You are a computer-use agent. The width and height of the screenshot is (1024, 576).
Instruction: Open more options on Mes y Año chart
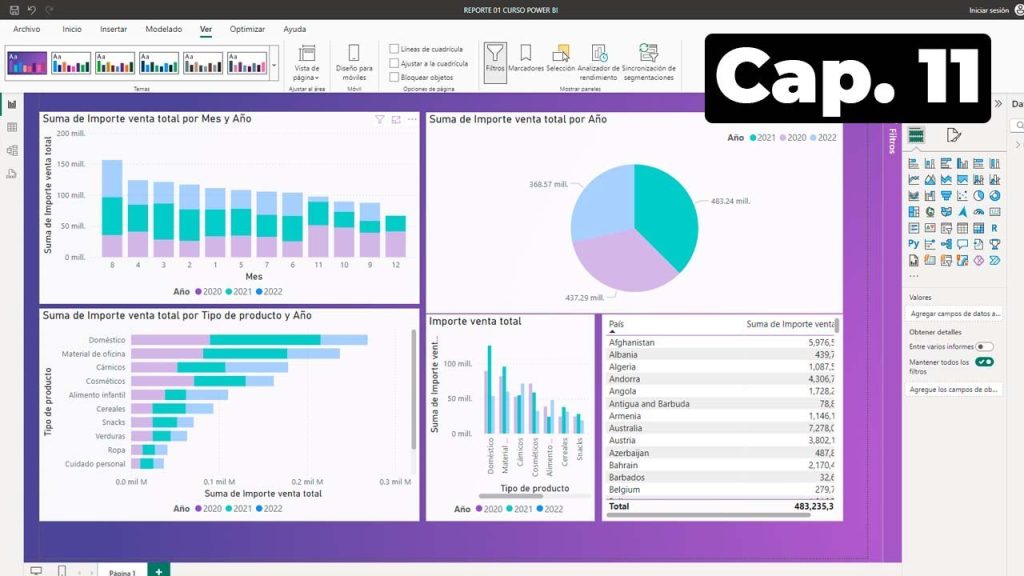point(412,119)
